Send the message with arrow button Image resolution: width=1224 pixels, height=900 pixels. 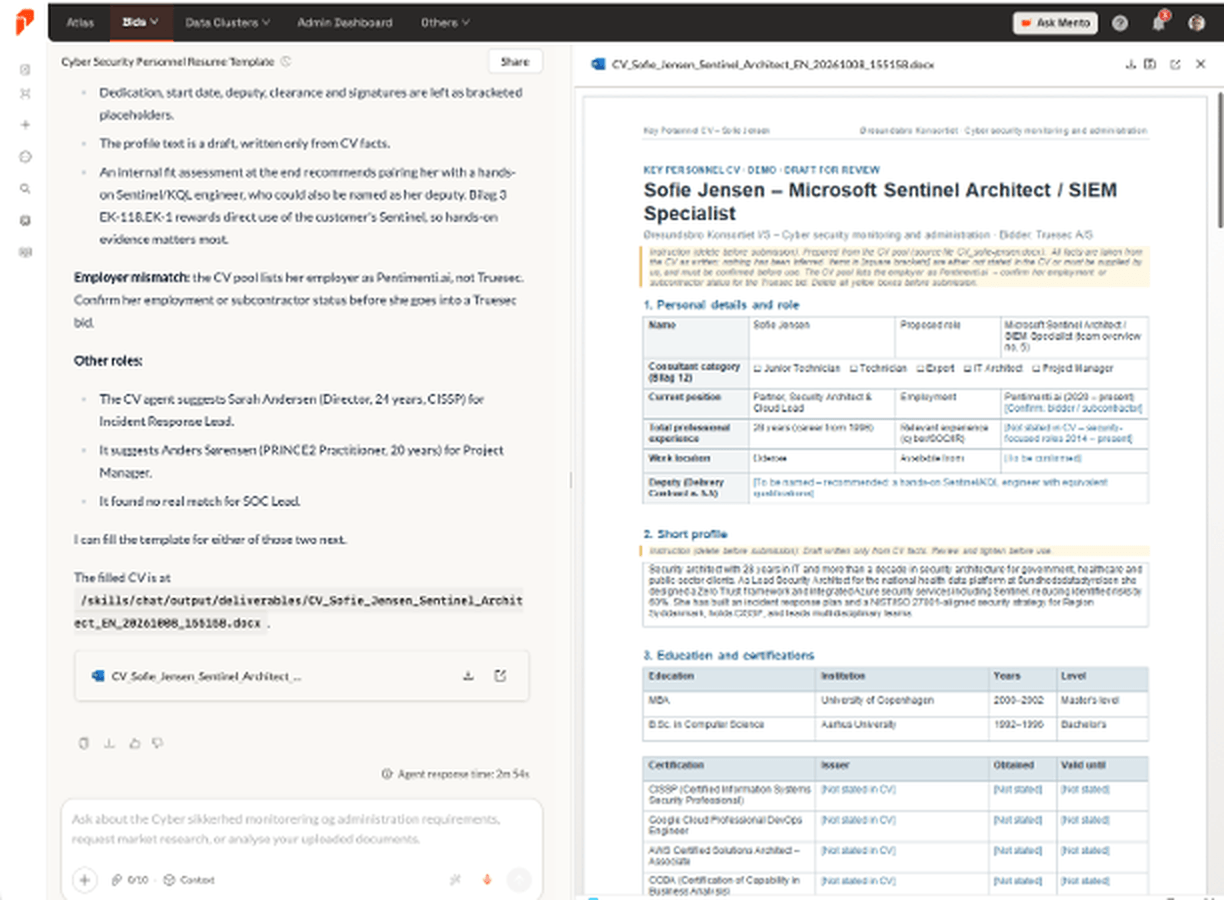click(x=518, y=880)
